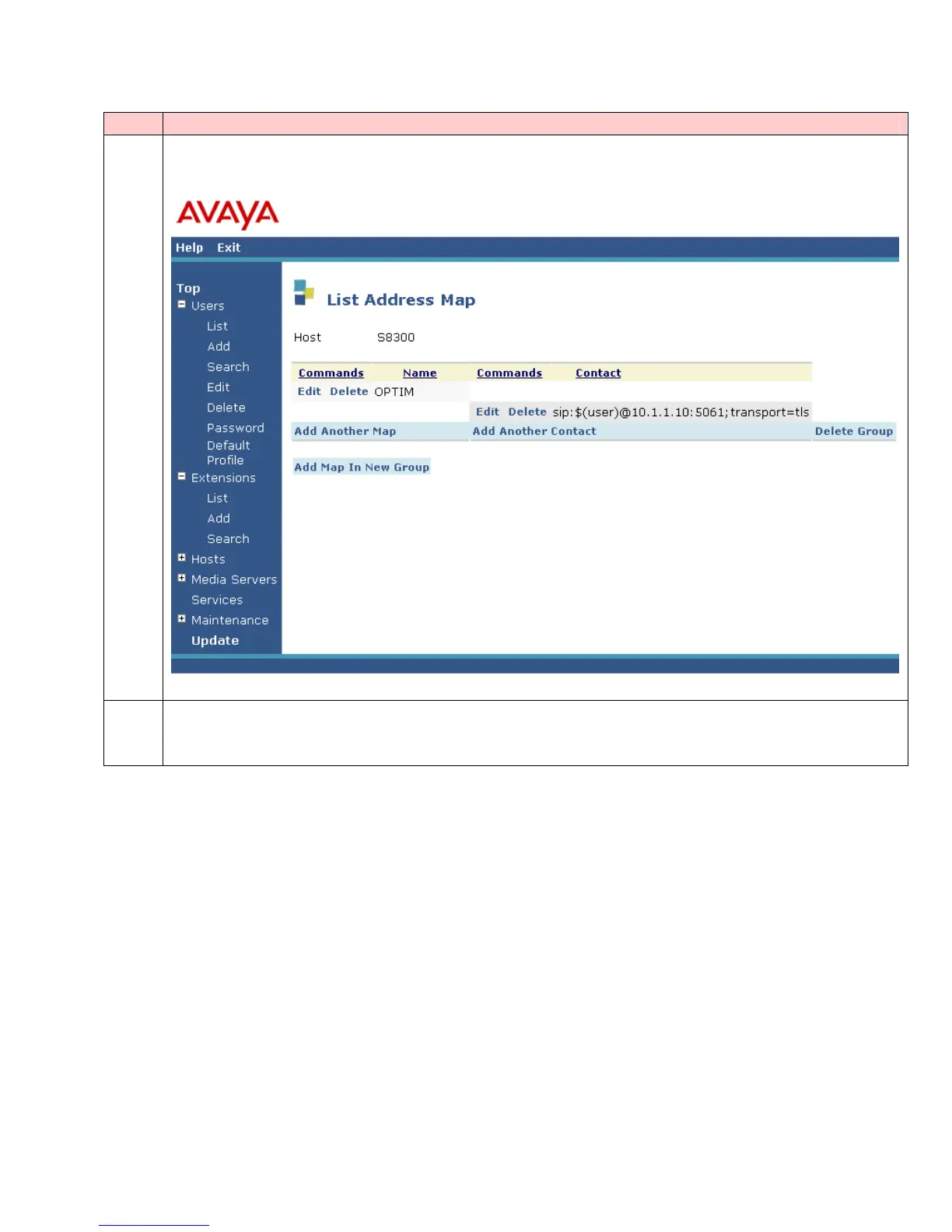The width and height of the screenshot is (952, 1232).
Task: Go to Top in the sidebar
Action: click(188, 288)
